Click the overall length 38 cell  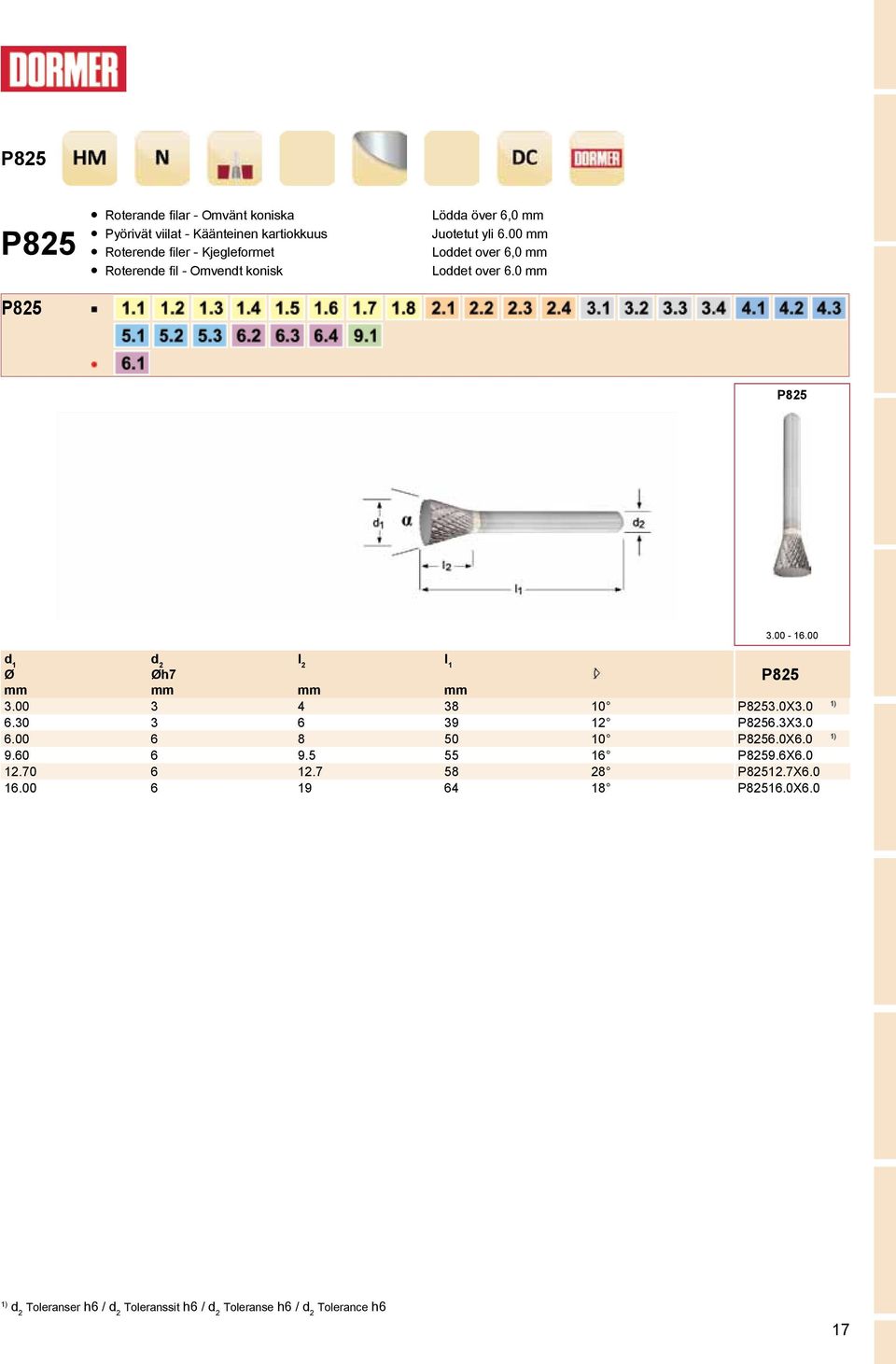(452, 707)
